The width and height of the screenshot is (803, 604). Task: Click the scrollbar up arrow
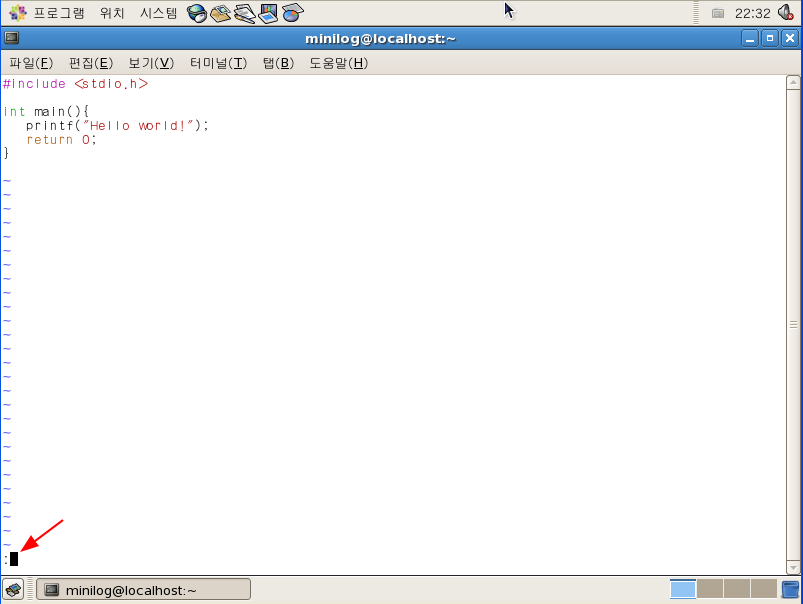(793, 82)
